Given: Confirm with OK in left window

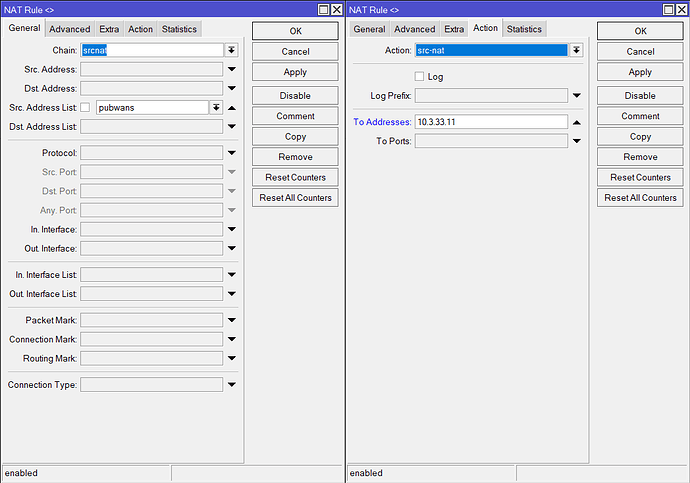Looking at the screenshot, I should [295, 31].
